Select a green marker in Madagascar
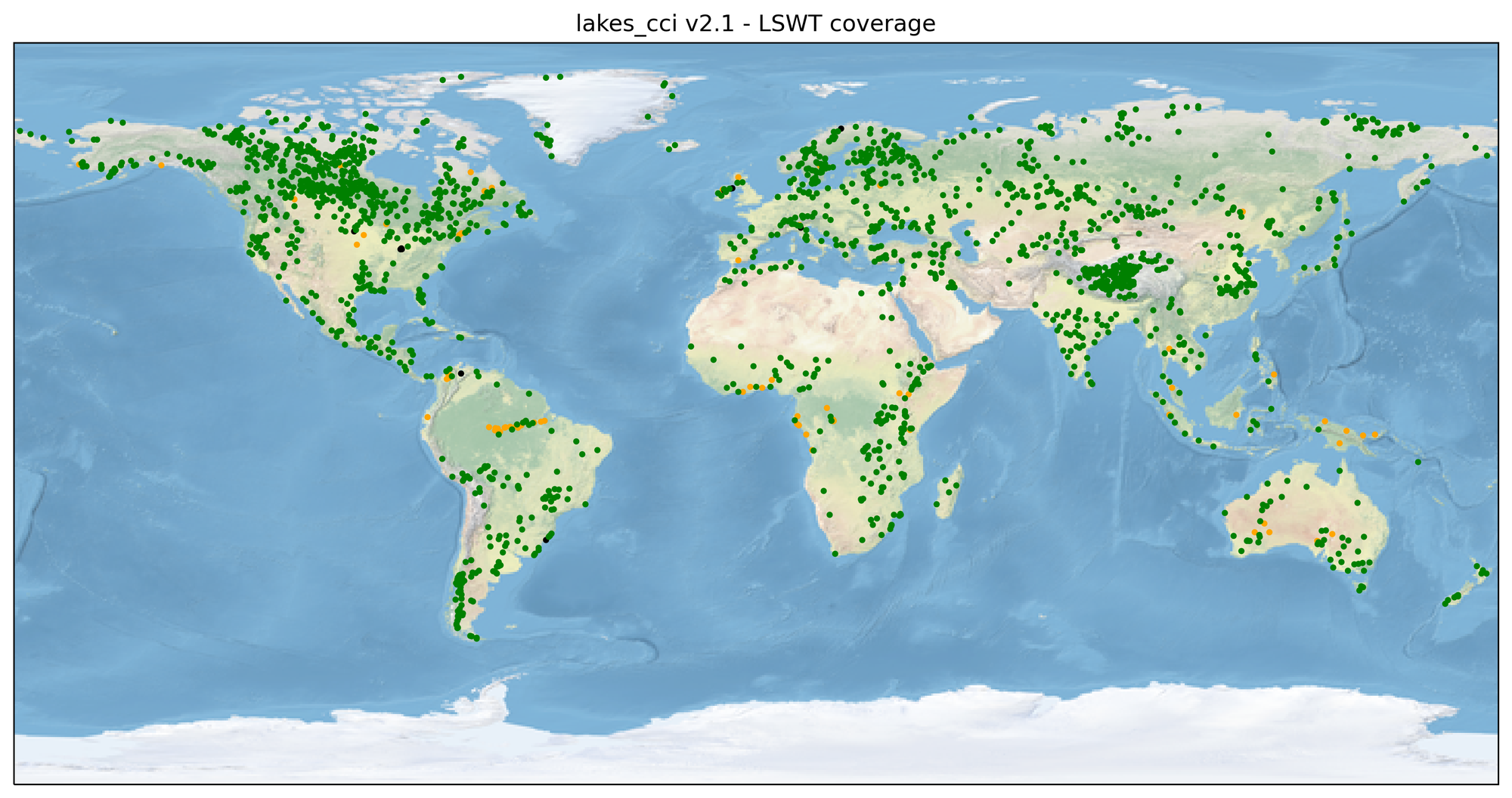This screenshot has height=798, width=1512. (x=950, y=491)
